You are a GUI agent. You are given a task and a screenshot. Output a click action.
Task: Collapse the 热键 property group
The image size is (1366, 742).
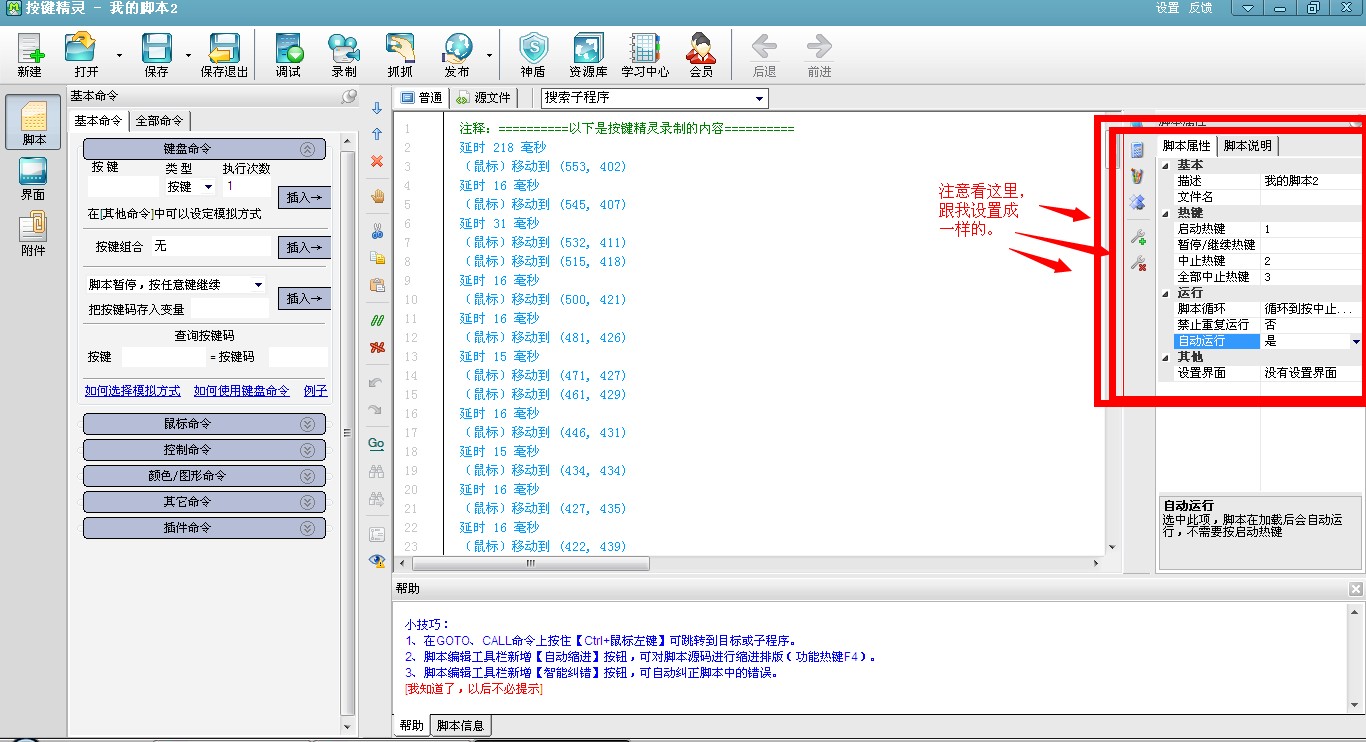[x=1165, y=213]
